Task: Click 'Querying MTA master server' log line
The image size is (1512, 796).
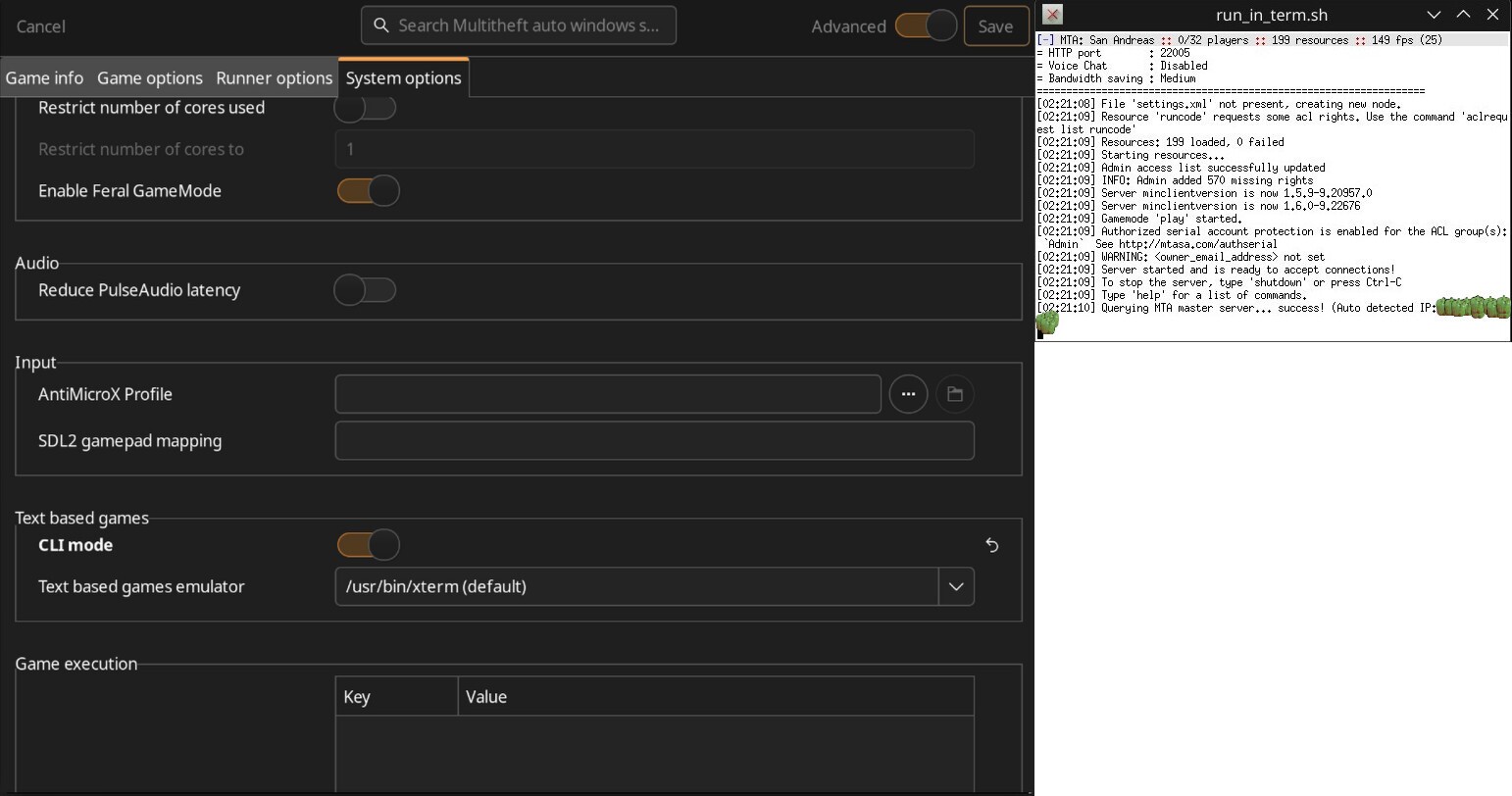Action: click(1236, 308)
